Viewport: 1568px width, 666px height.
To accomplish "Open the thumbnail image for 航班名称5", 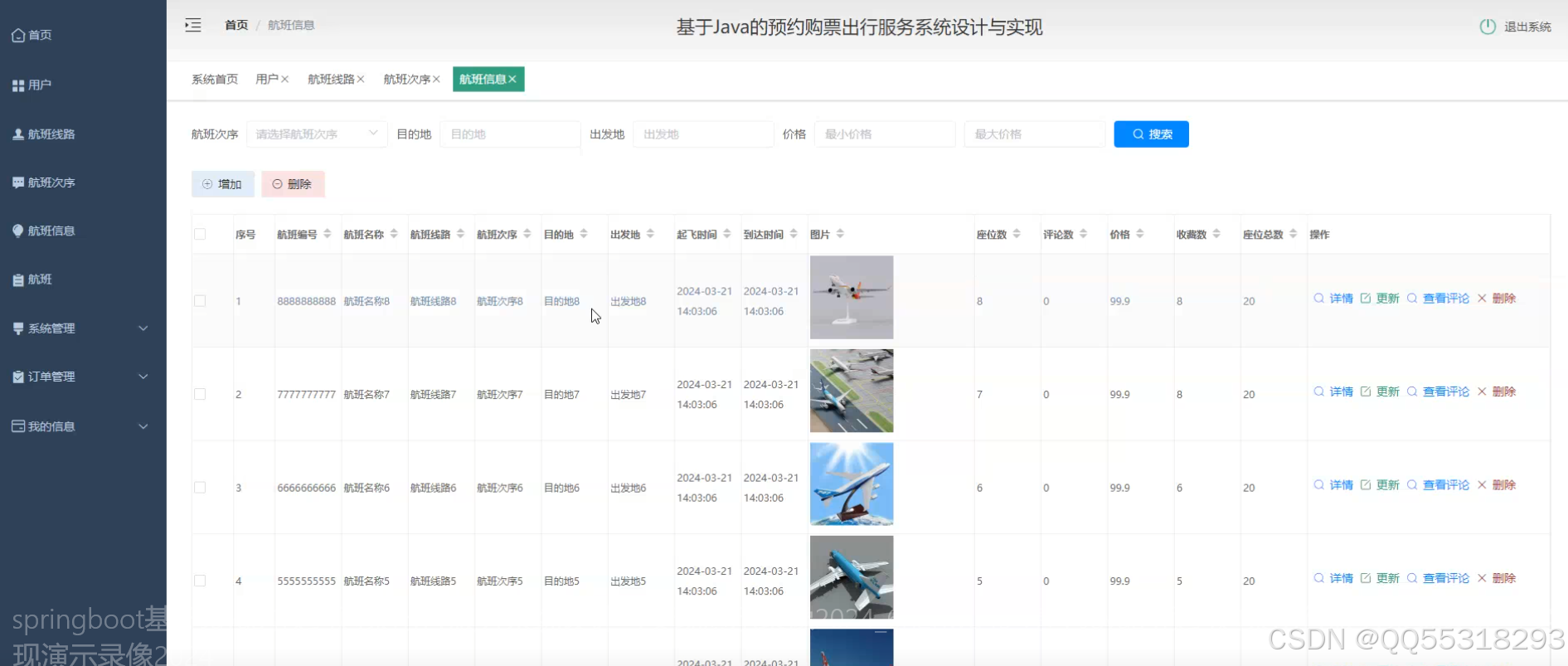I will 852,577.
